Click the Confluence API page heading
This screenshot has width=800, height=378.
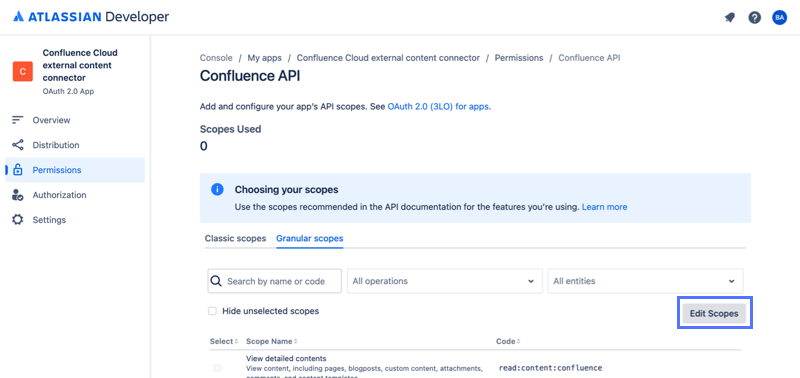click(x=250, y=75)
